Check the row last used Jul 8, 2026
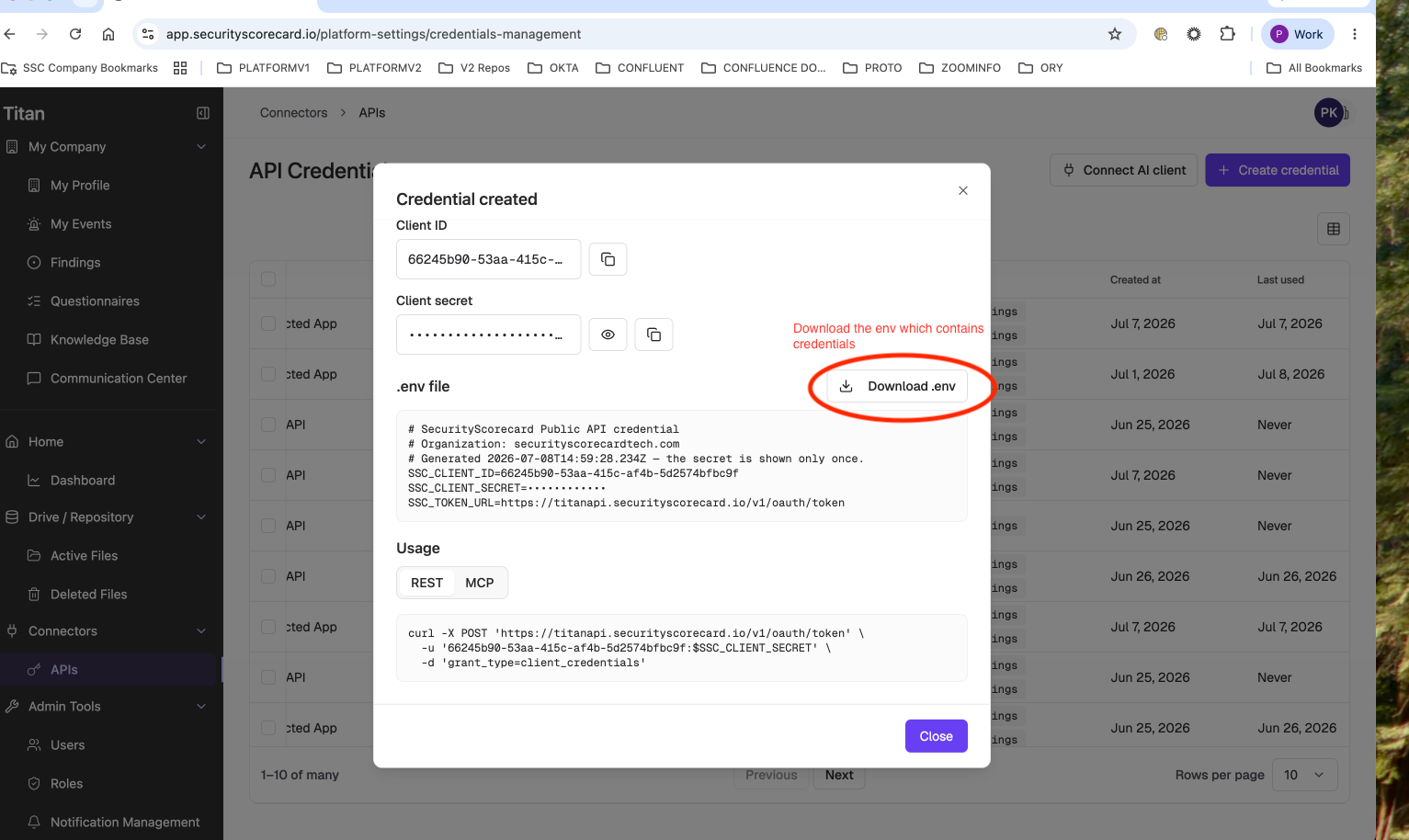 click(x=268, y=374)
